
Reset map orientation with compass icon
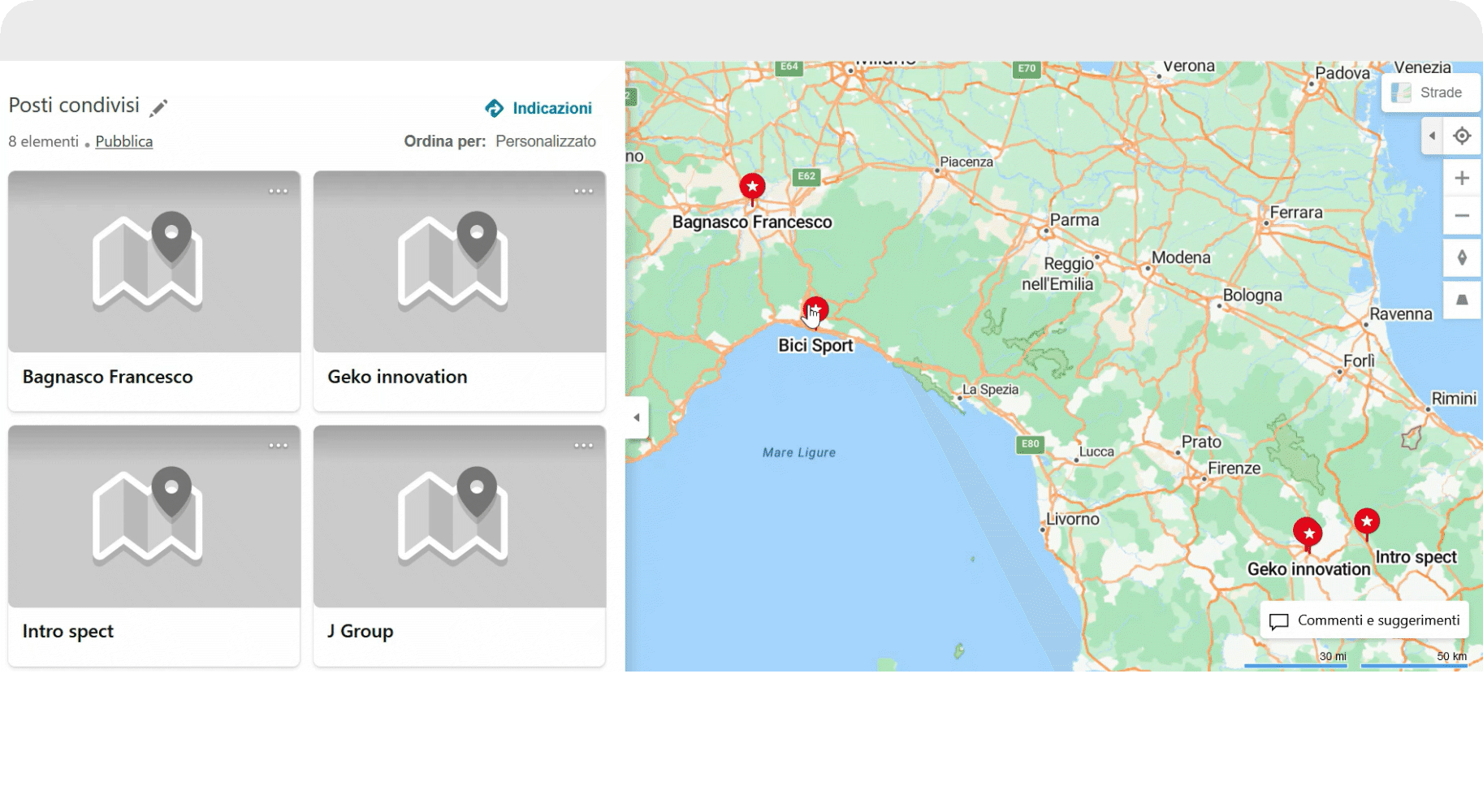click(x=1462, y=258)
